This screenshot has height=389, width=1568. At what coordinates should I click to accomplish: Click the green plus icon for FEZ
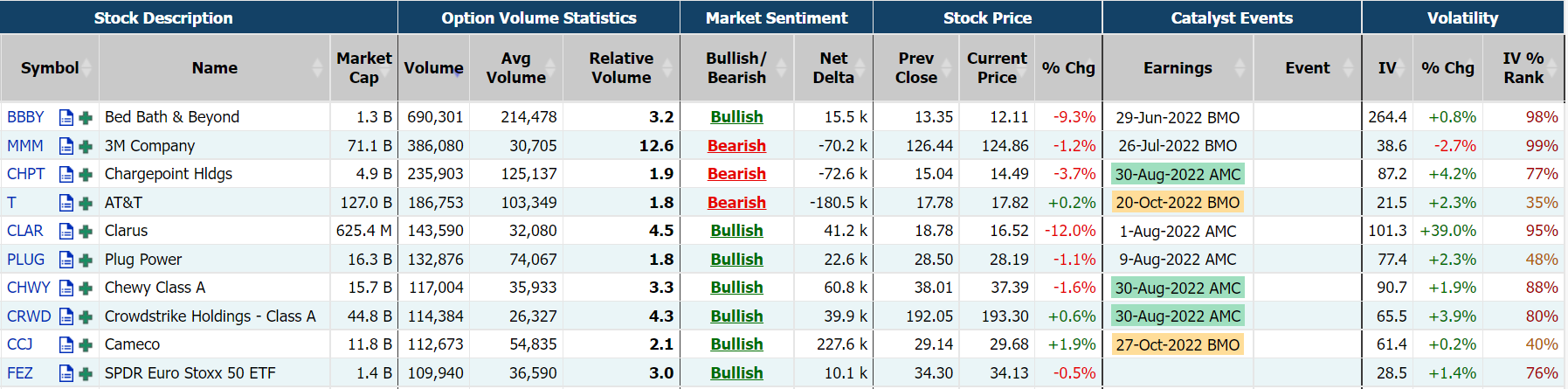[x=86, y=373]
